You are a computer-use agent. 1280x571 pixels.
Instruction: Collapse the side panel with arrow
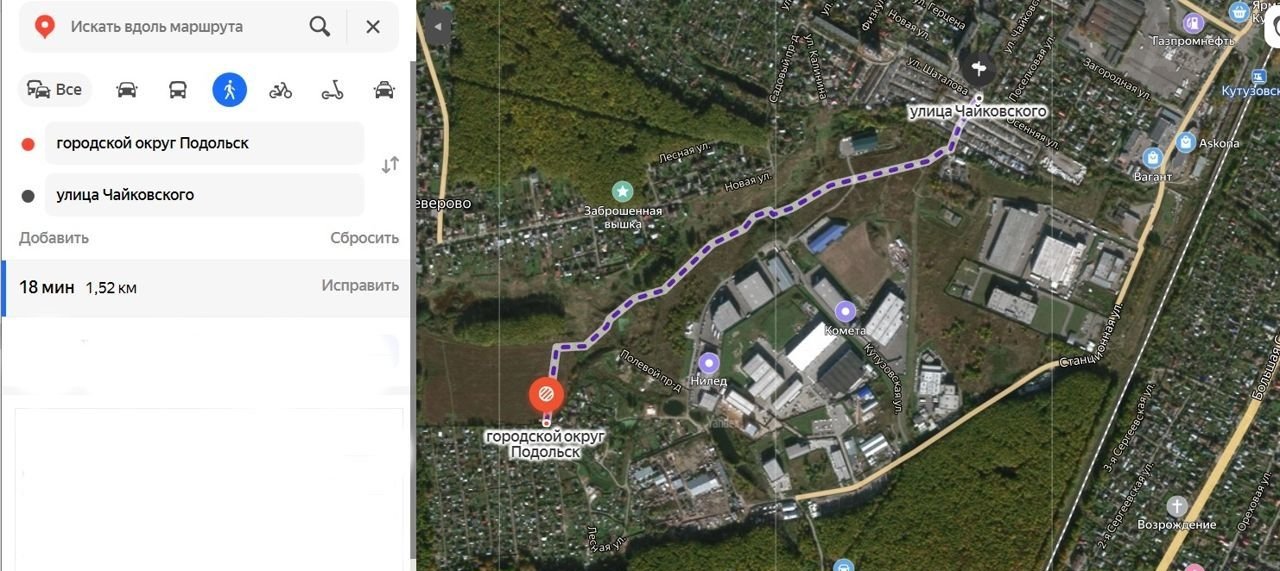[437, 27]
